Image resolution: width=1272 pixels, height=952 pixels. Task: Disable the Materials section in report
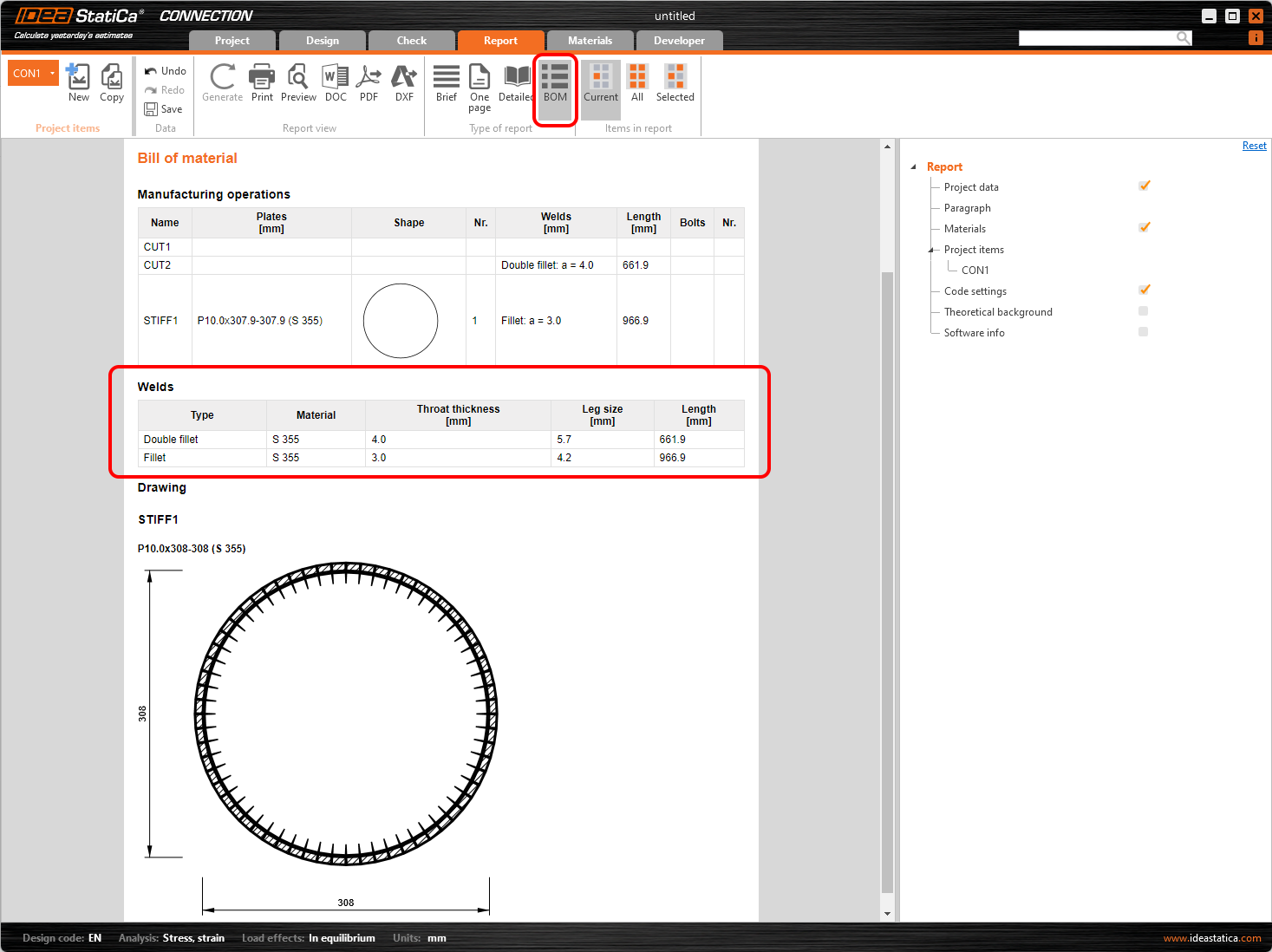(x=1144, y=227)
